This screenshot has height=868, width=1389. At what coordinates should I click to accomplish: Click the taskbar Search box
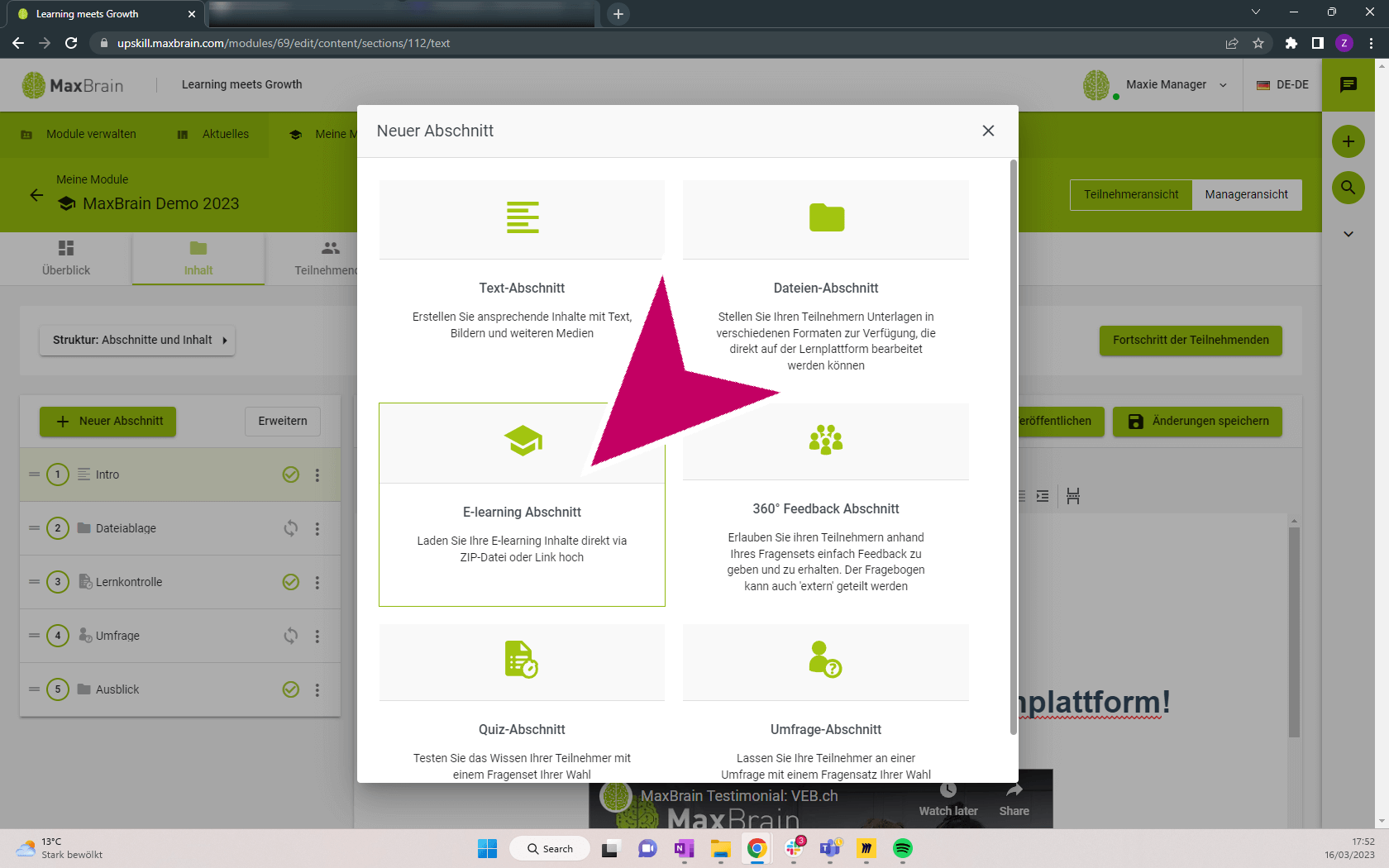[550, 848]
